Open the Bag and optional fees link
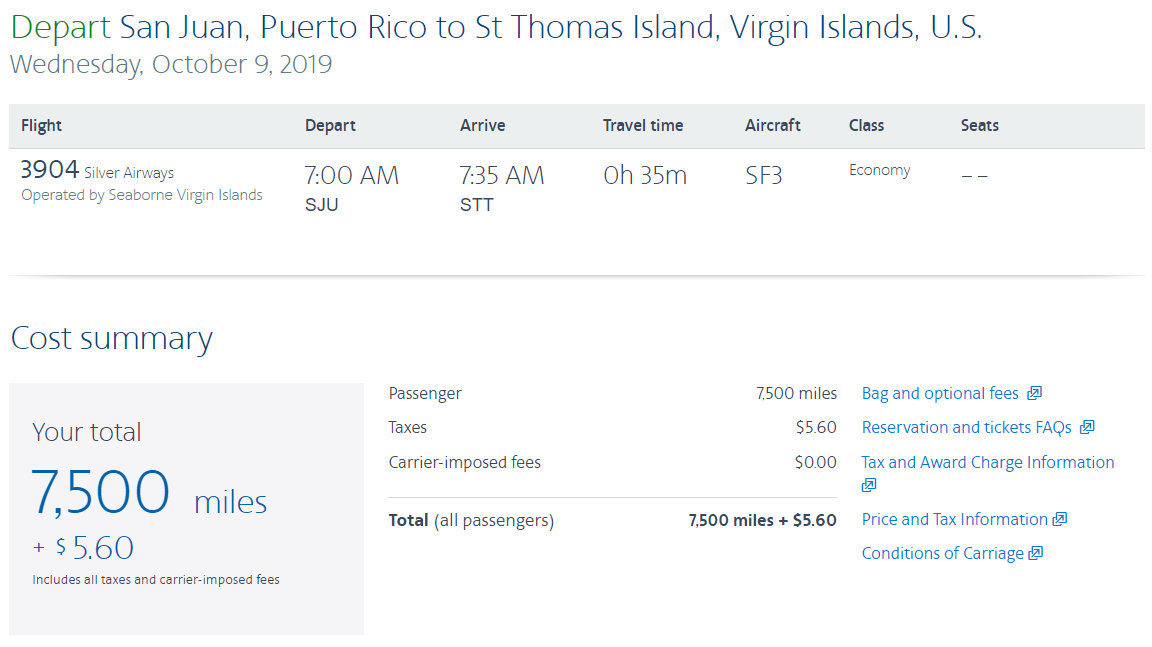 point(940,394)
